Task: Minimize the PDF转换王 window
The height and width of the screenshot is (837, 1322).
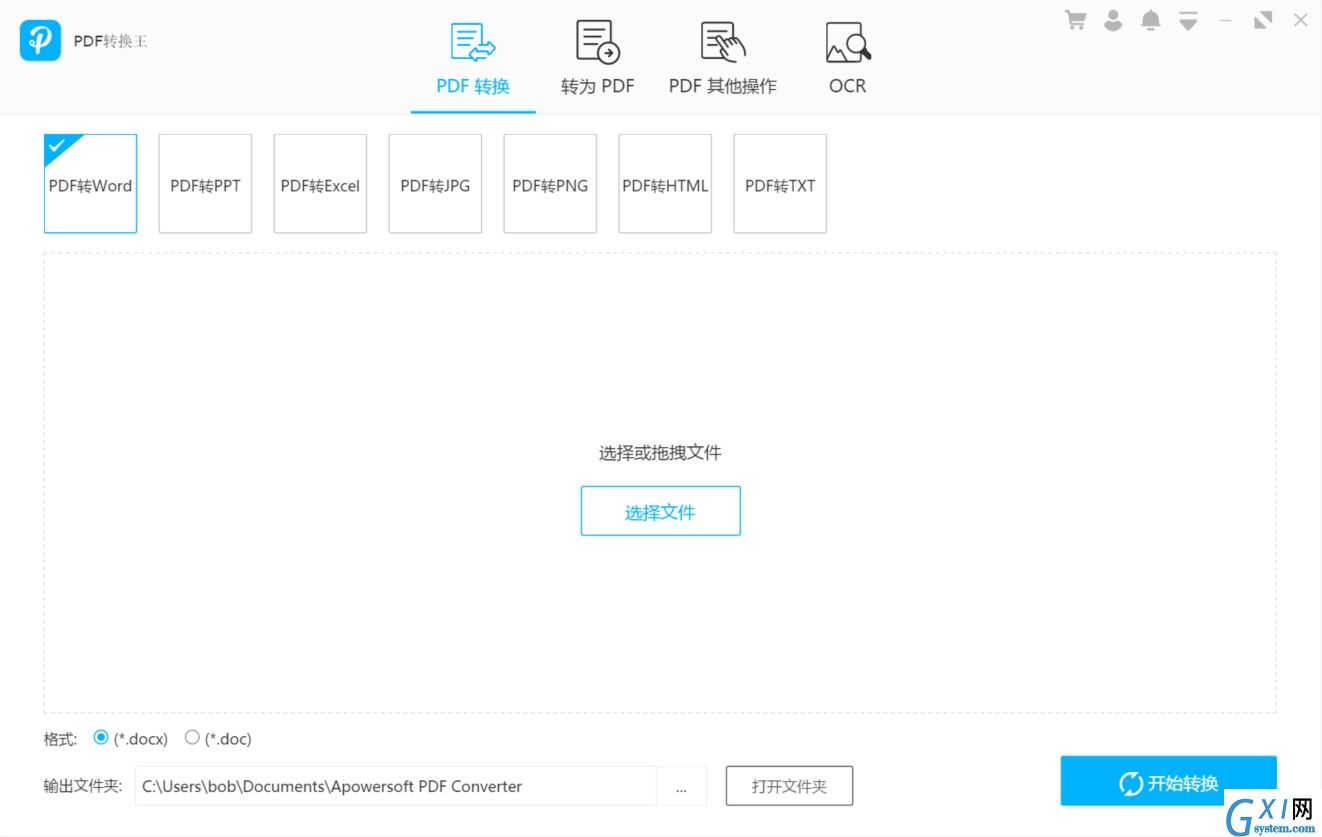Action: pos(1225,20)
